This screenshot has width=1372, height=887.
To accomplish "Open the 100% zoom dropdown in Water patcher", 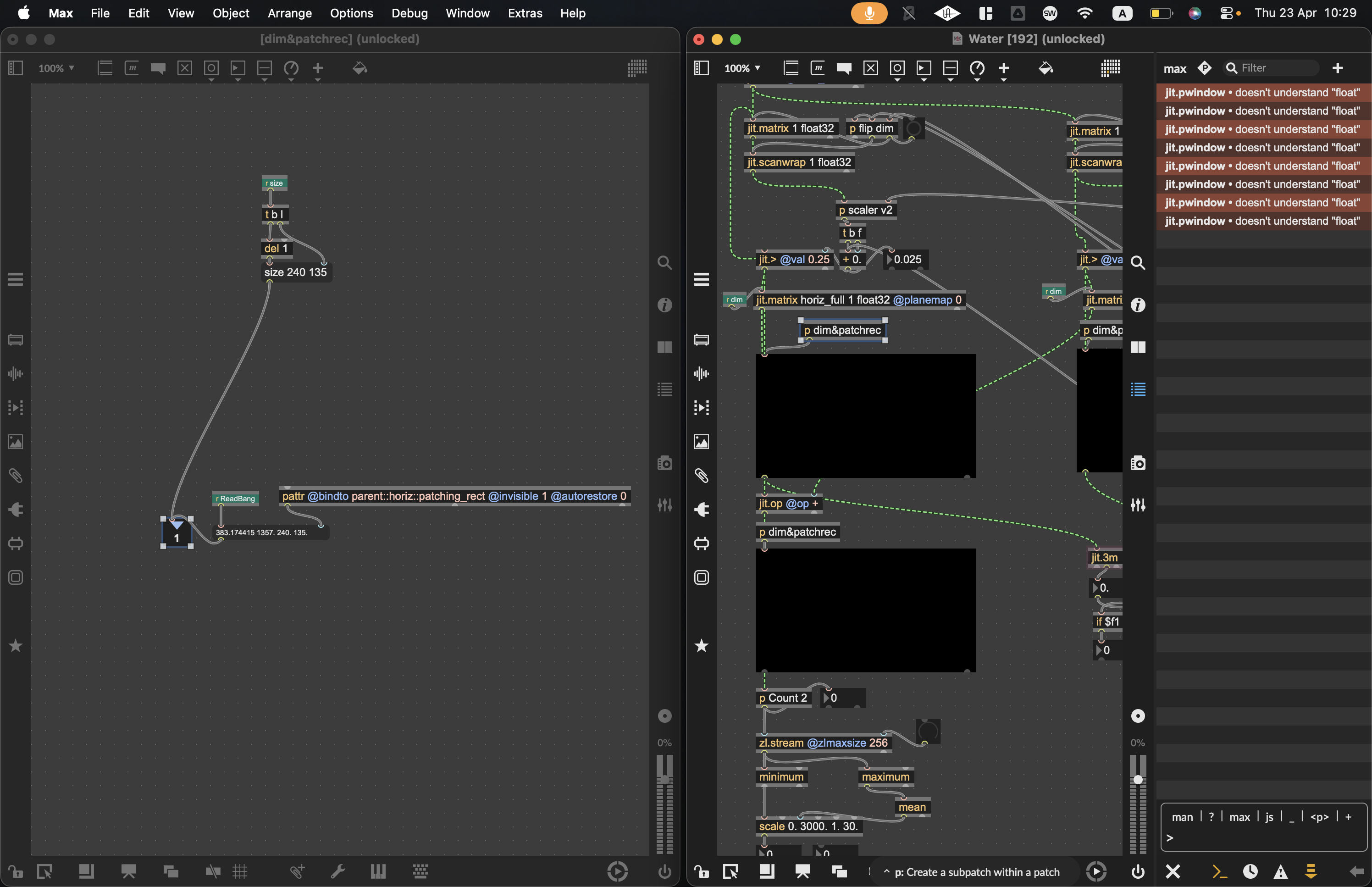I will click(742, 68).
